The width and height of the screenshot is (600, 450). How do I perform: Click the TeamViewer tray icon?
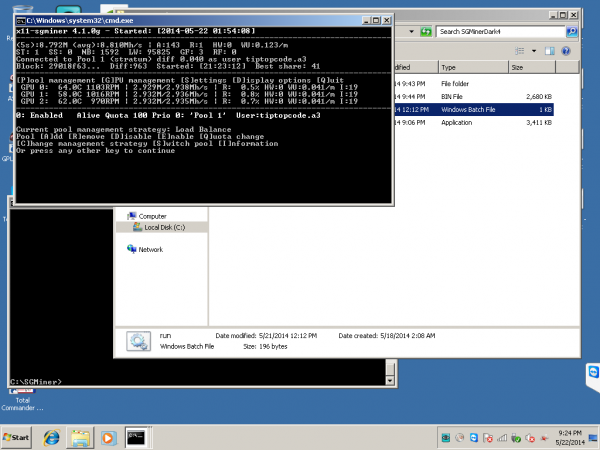pos(474,437)
